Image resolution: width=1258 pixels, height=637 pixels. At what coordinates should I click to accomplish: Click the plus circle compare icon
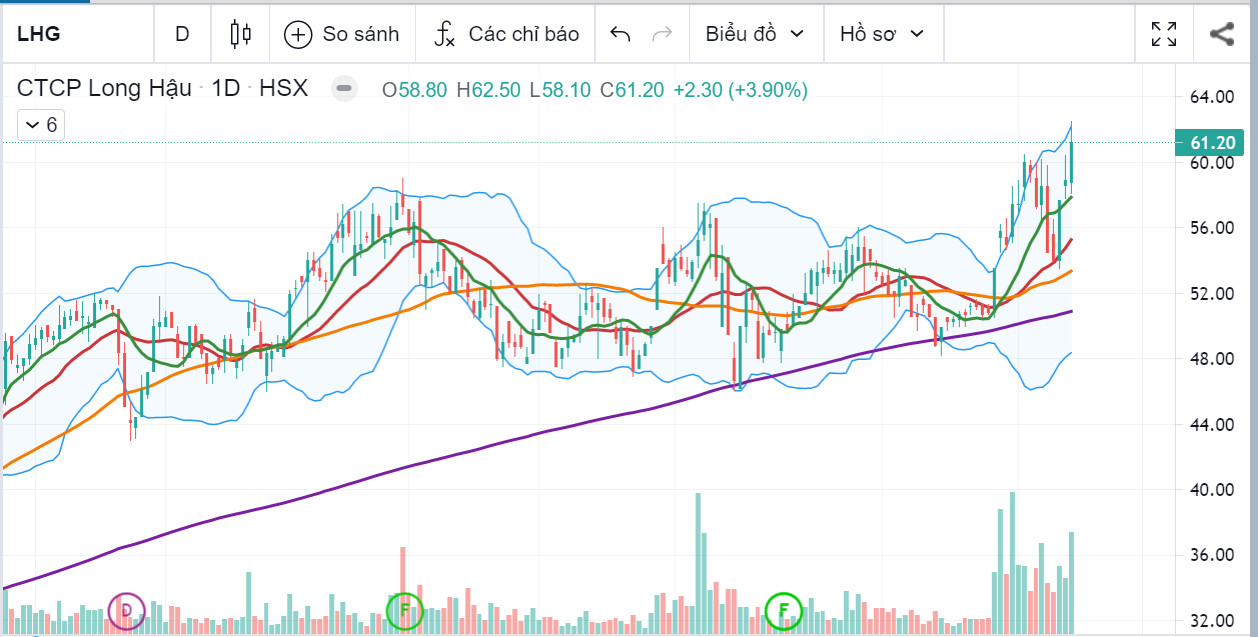298,34
